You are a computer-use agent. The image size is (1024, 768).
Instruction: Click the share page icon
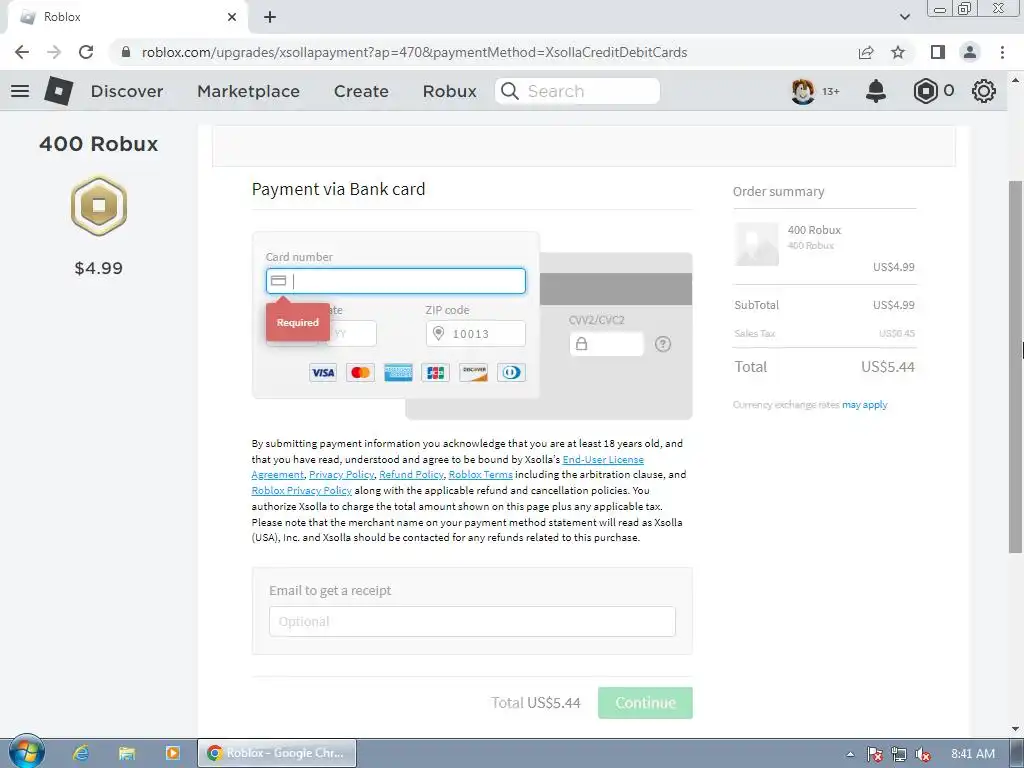pos(866,52)
